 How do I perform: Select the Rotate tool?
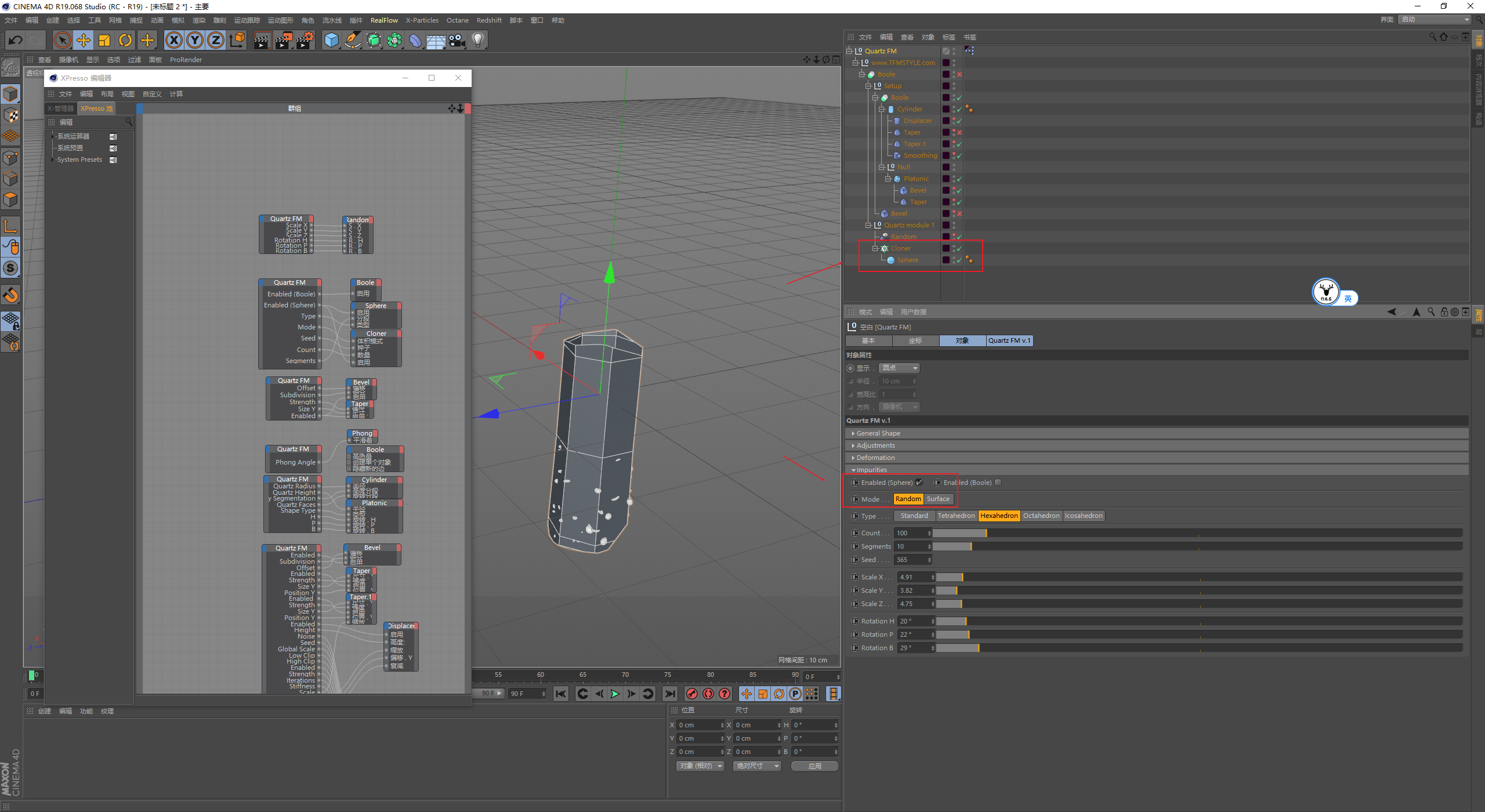click(125, 40)
